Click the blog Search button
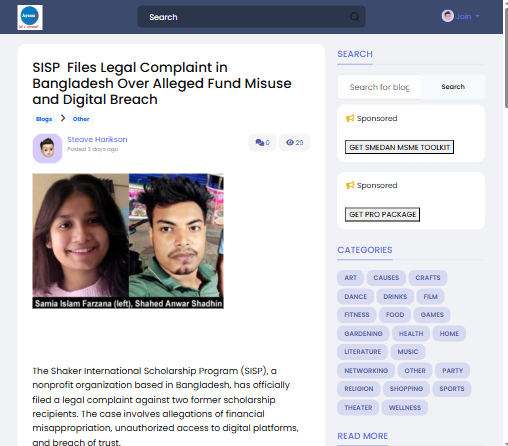508x446 pixels. coord(453,87)
